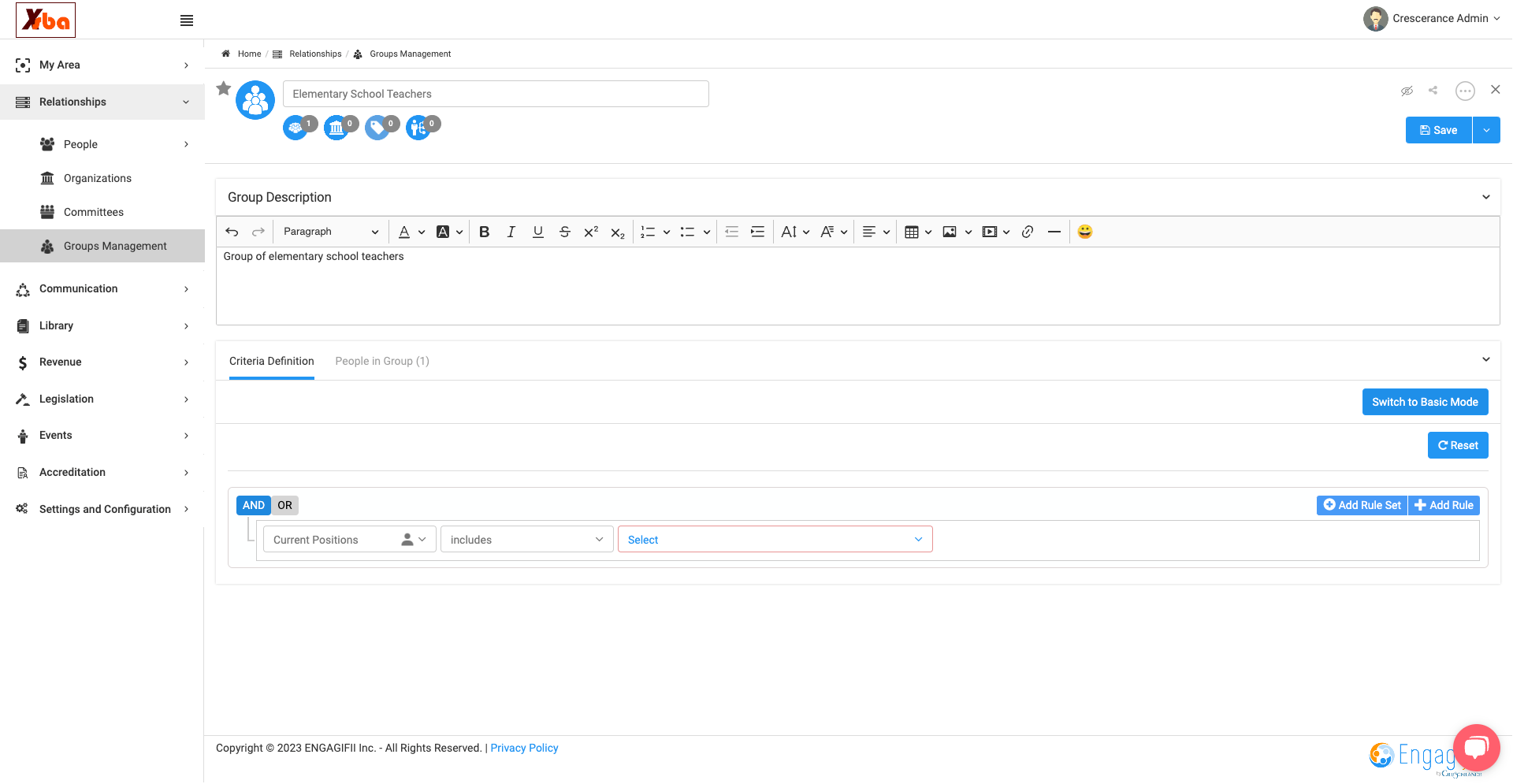Expand the Legislation menu

click(x=102, y=399)
